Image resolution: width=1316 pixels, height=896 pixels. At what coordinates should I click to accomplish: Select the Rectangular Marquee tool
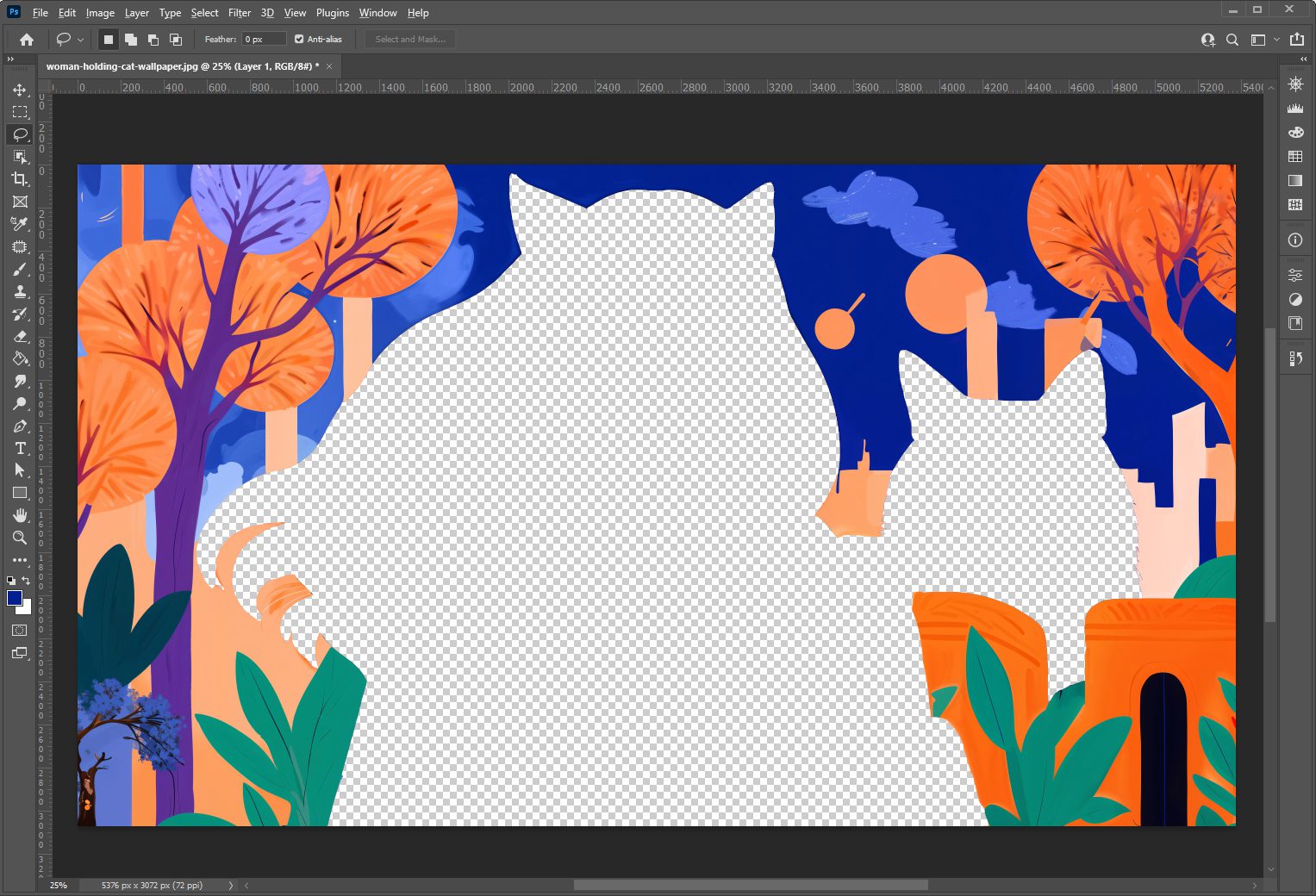pyautogui.click(x=20, y=112)
